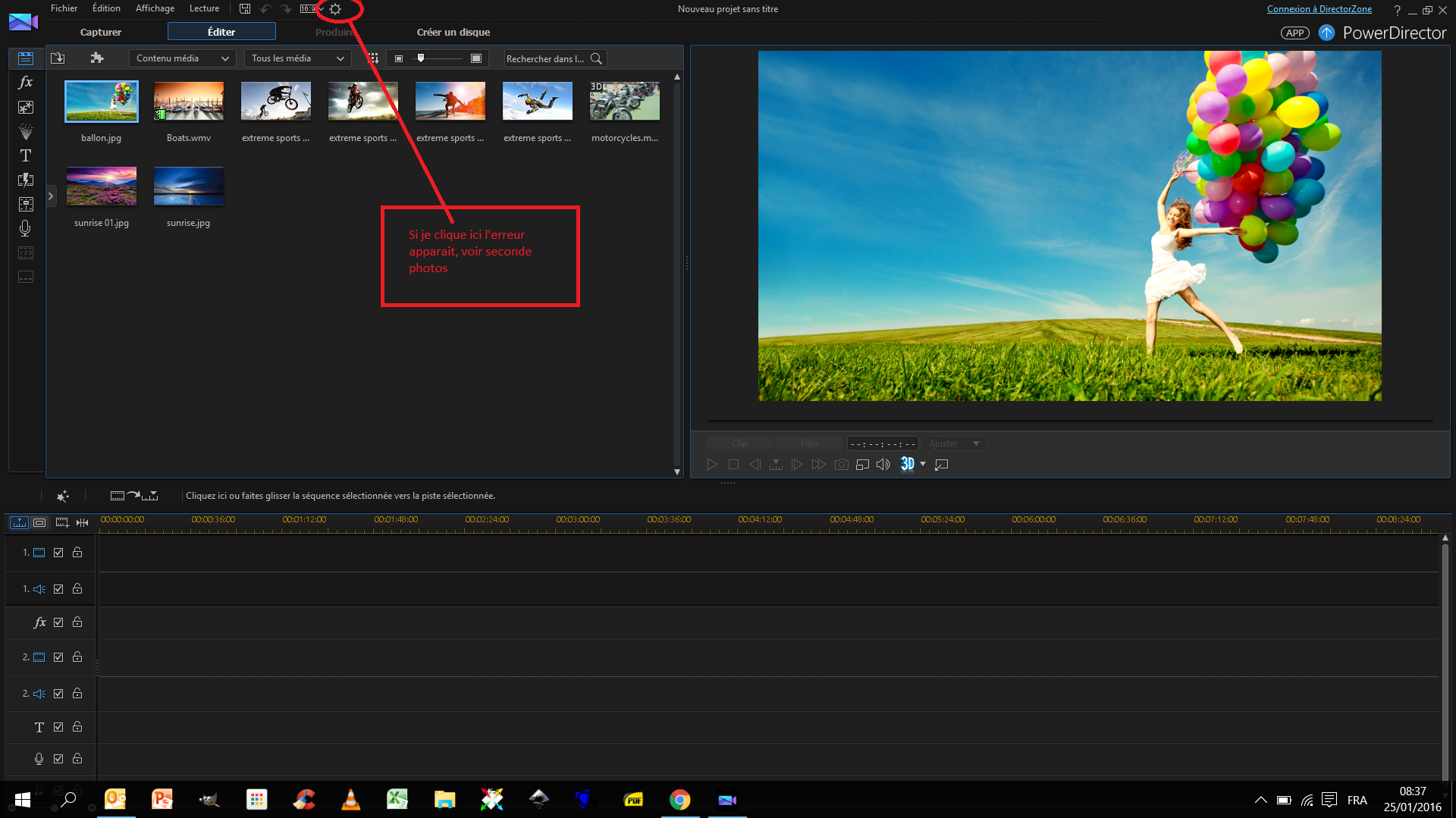1456x818 pixels.
Task: Expand the library side panel chevron
Action: pyautogui.click(x=51, y=196)
